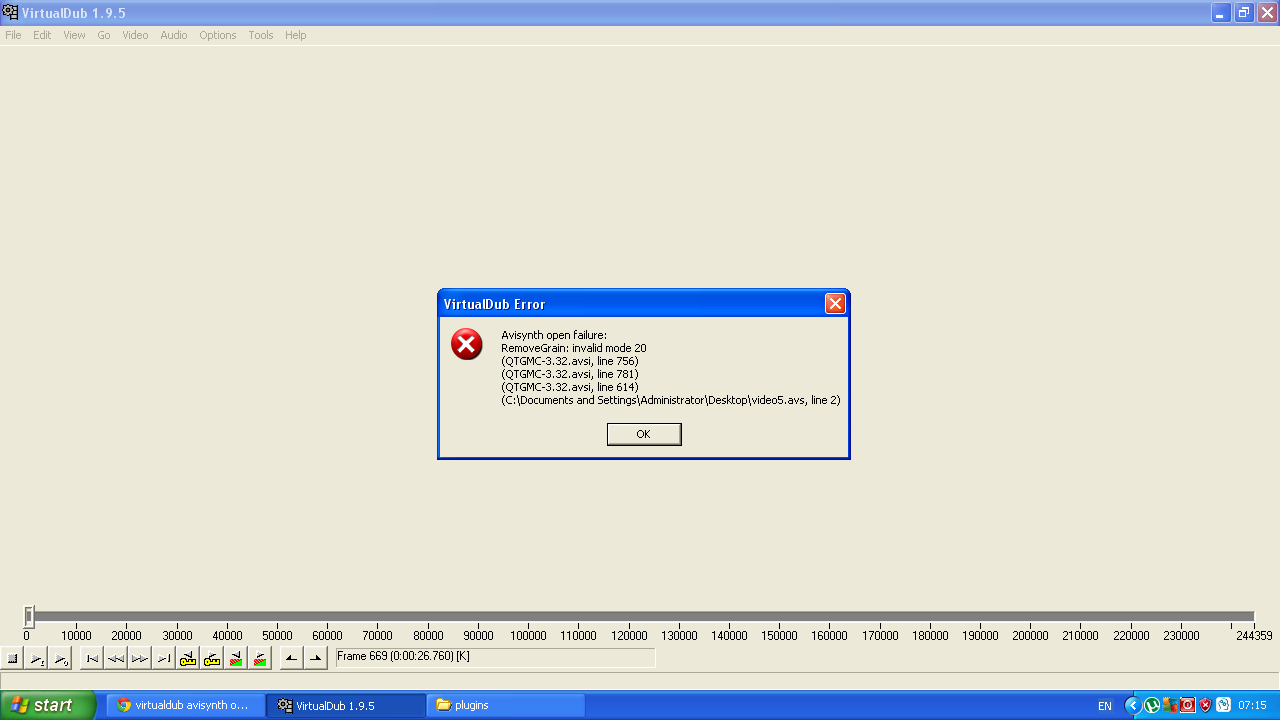Step backward one frame

[116, 658]
